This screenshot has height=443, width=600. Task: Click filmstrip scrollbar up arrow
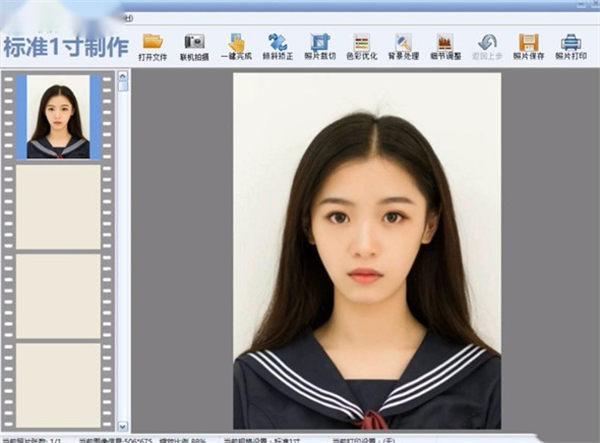pos(123,76)
